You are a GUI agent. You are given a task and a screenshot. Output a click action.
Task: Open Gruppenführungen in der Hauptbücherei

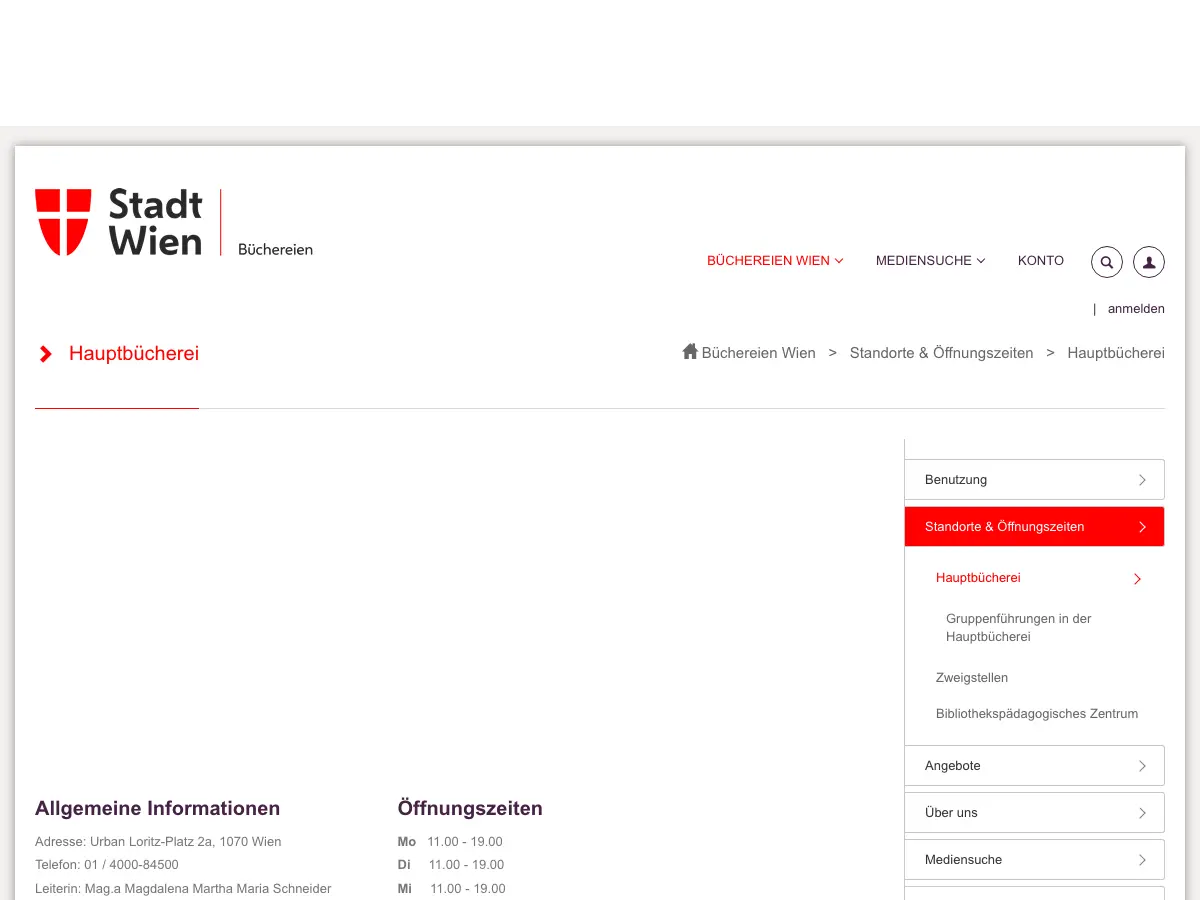point(1018,628)
